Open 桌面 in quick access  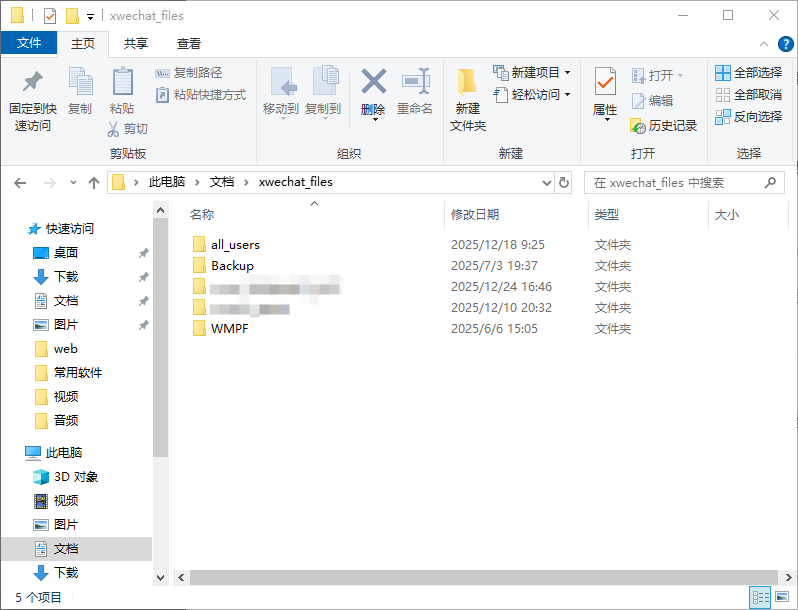pos(66,253)
